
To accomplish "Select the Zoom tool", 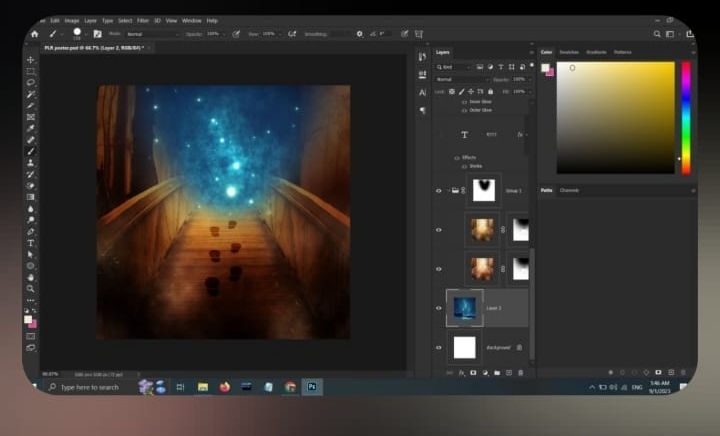I will (x=31, y=288).
